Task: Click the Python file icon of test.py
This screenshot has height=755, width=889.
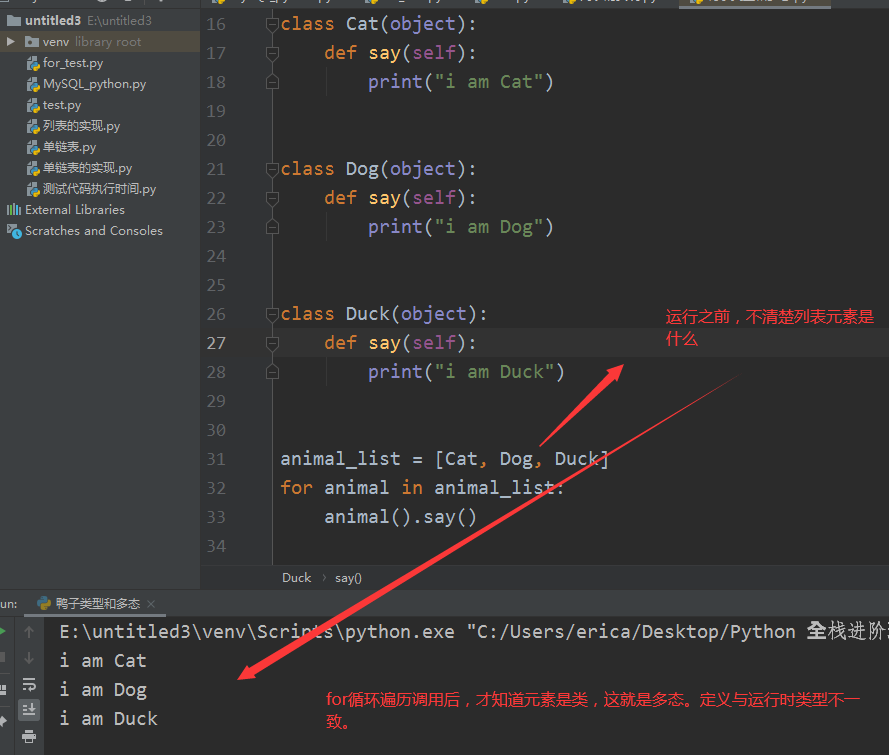Action: [33, 105]
